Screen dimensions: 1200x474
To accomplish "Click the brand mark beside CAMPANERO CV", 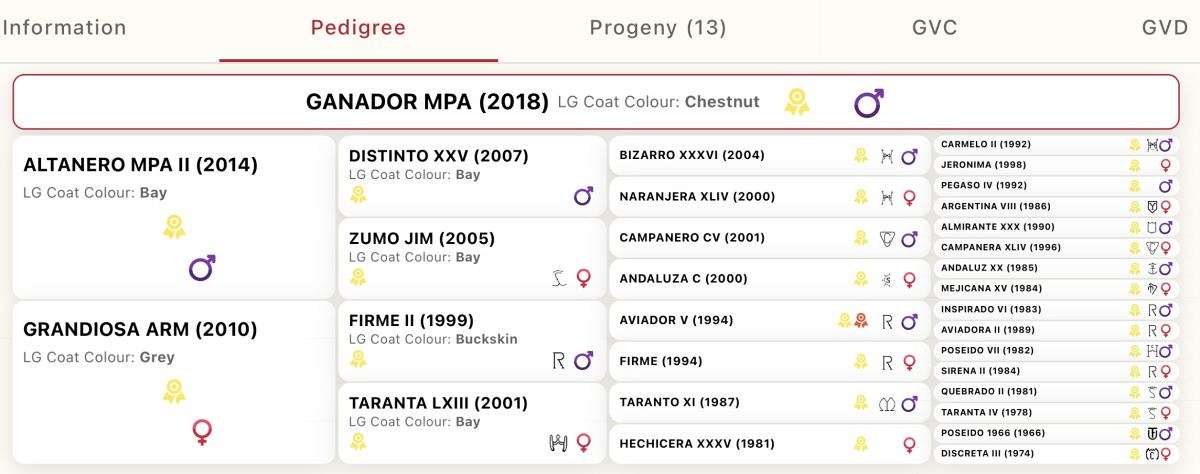I will 886,238.
